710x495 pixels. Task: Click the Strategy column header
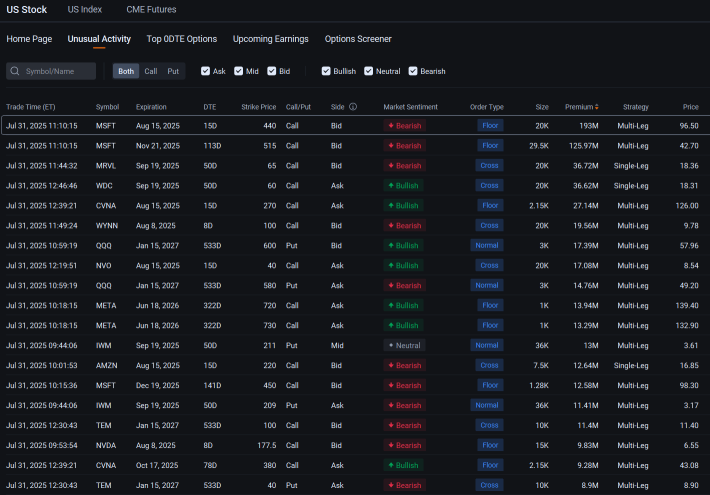(x=636, y=107)
